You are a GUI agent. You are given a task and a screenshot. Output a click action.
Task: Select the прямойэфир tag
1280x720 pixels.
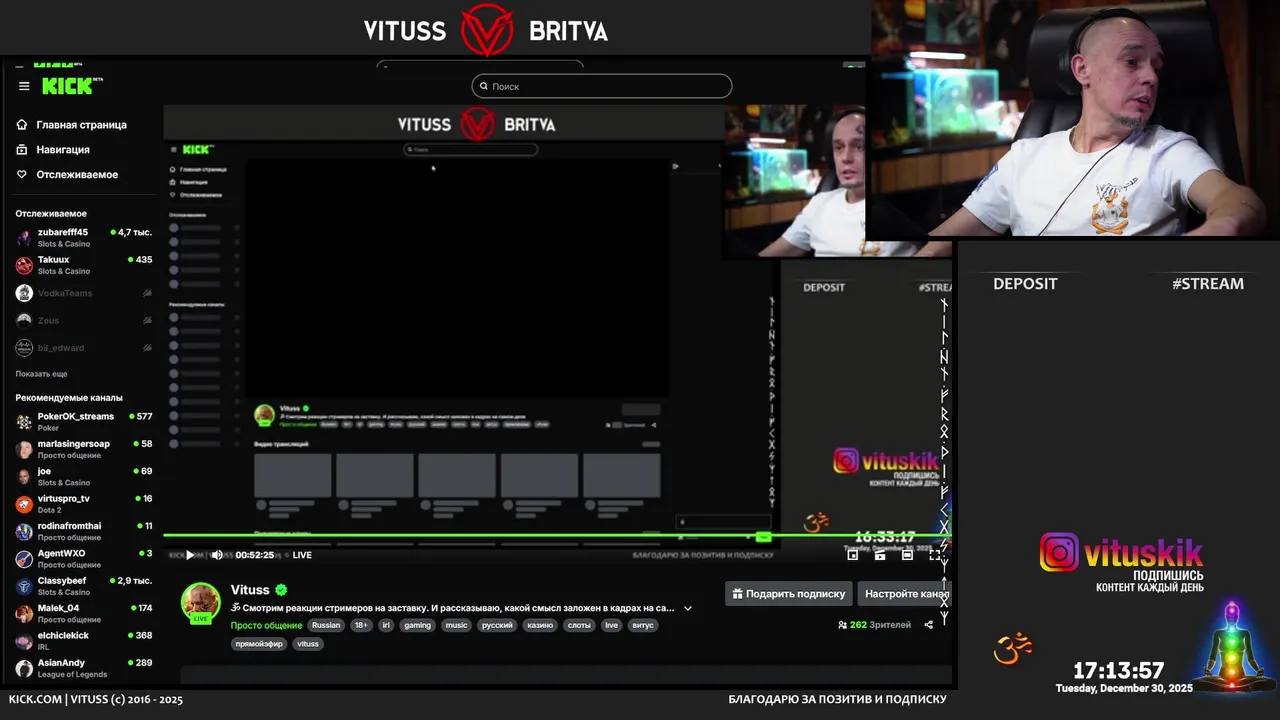pos(259,644)
